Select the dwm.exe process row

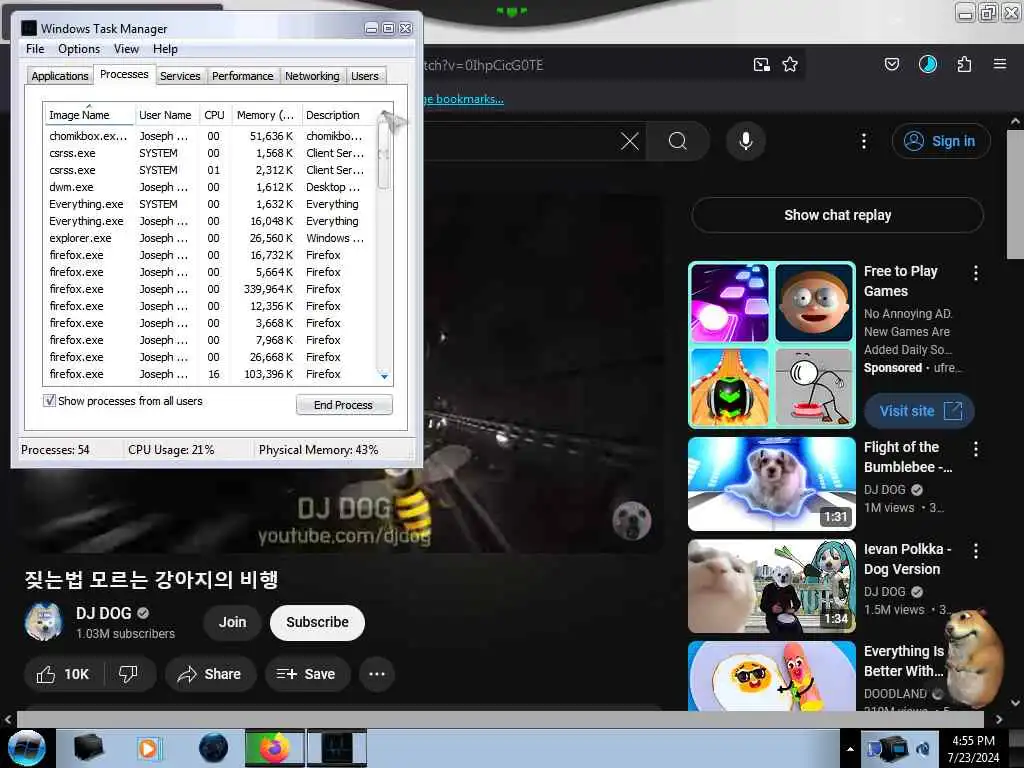[x=208, y=187]
